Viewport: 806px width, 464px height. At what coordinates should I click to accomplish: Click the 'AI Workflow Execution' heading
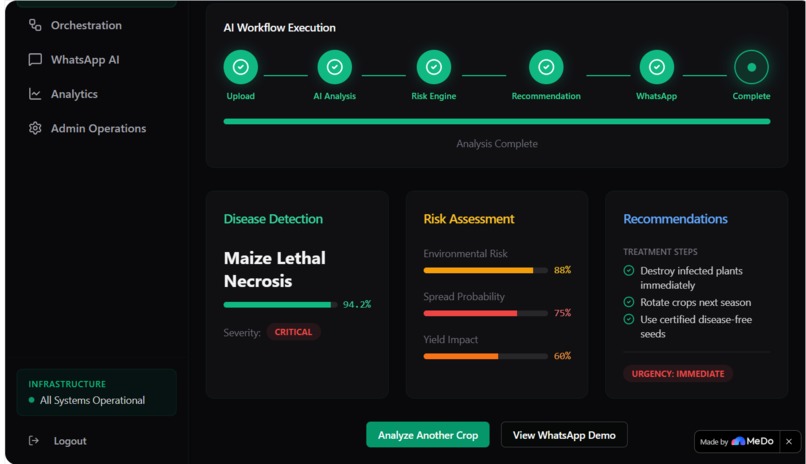(279, 28)
